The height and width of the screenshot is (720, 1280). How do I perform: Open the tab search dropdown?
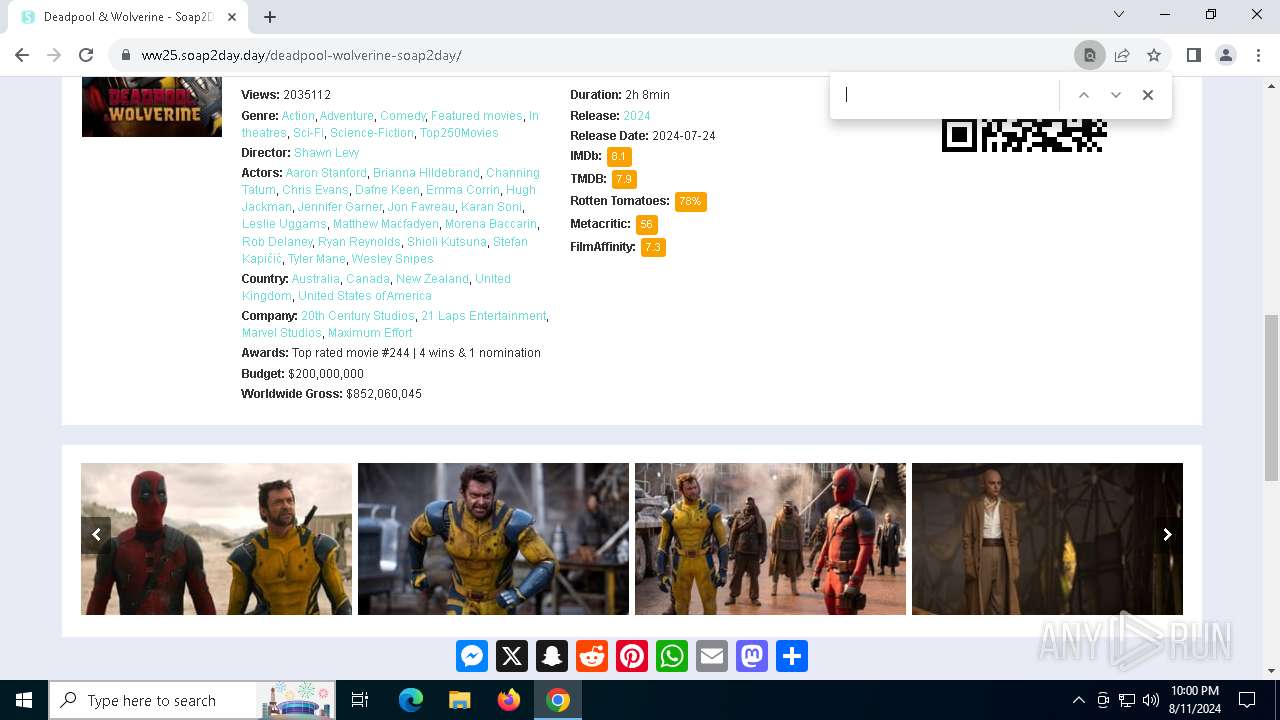(x=1119, y=14)
